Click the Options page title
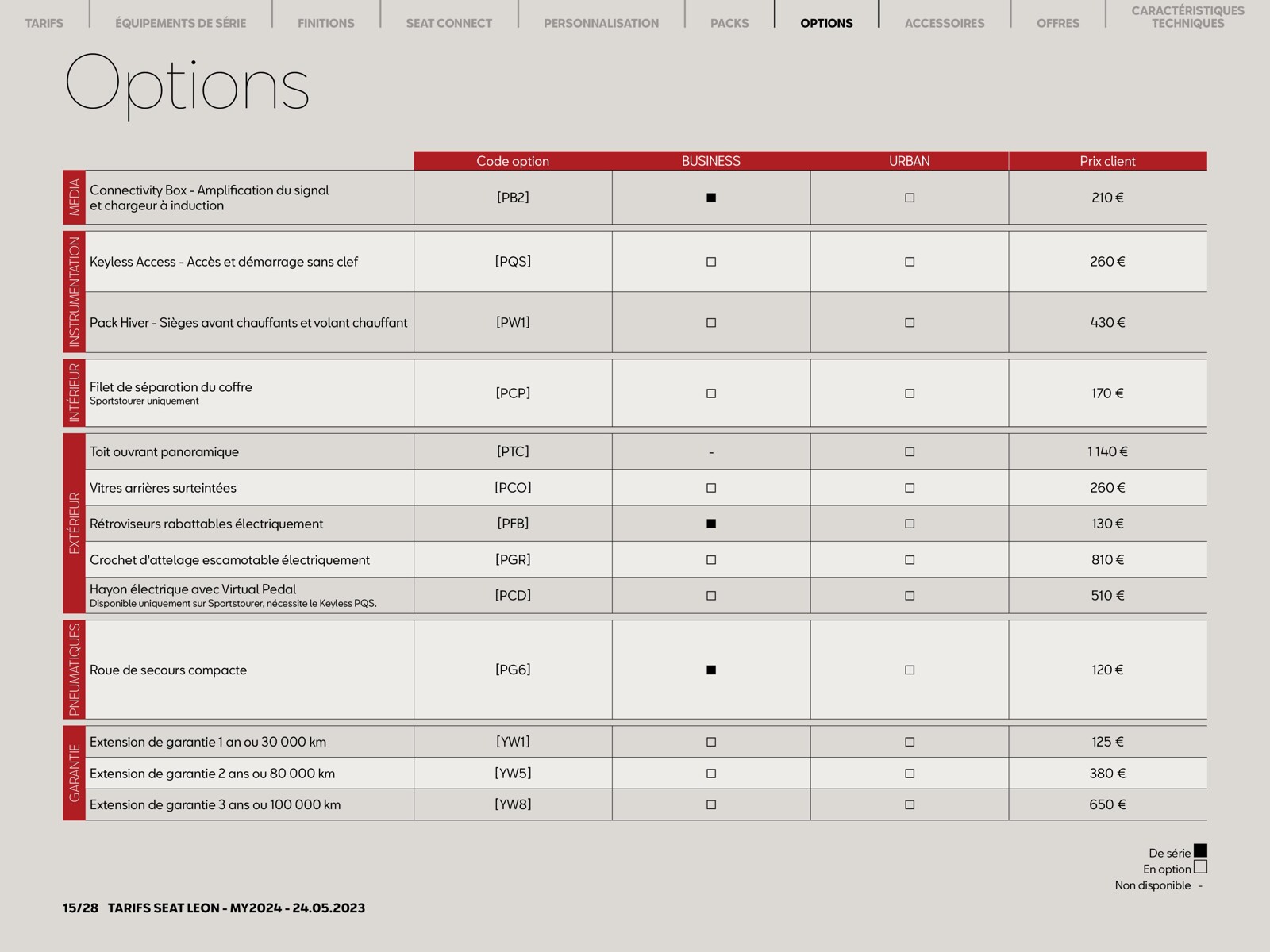 pos(187,86)
